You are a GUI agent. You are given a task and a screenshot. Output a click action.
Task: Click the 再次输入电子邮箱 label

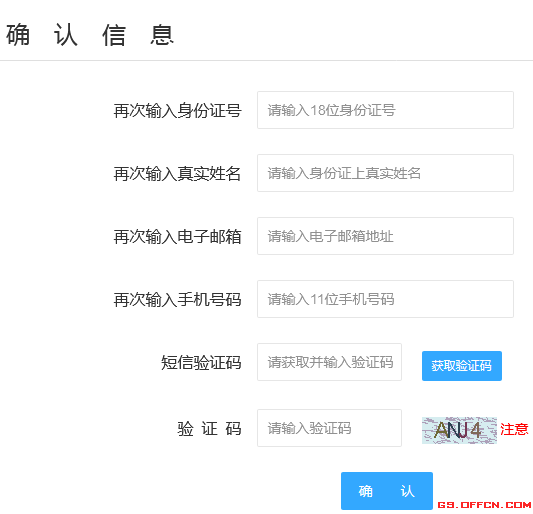click(x=177, y=237)
